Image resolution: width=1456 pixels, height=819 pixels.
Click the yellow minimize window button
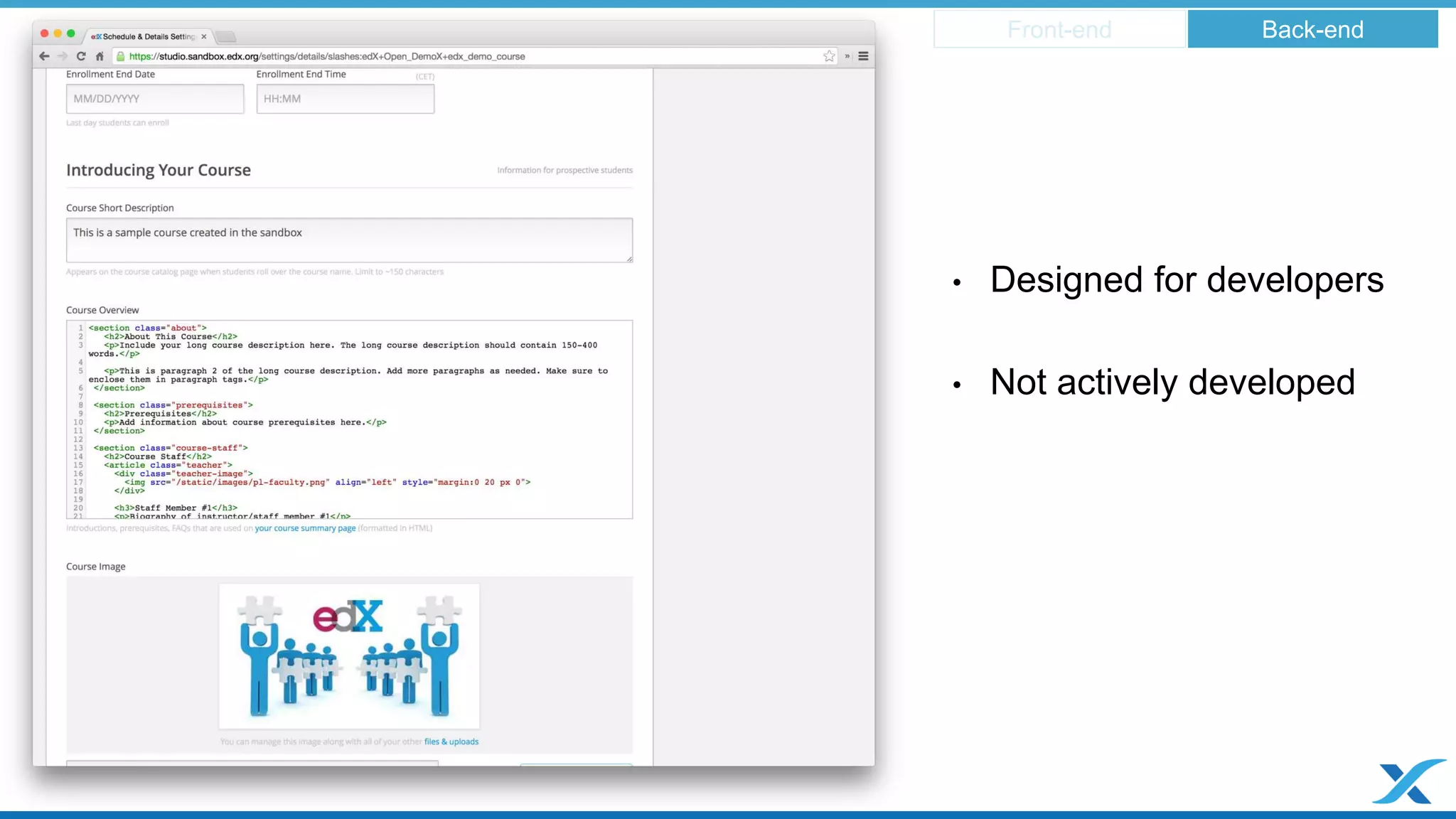coord(58,33)
